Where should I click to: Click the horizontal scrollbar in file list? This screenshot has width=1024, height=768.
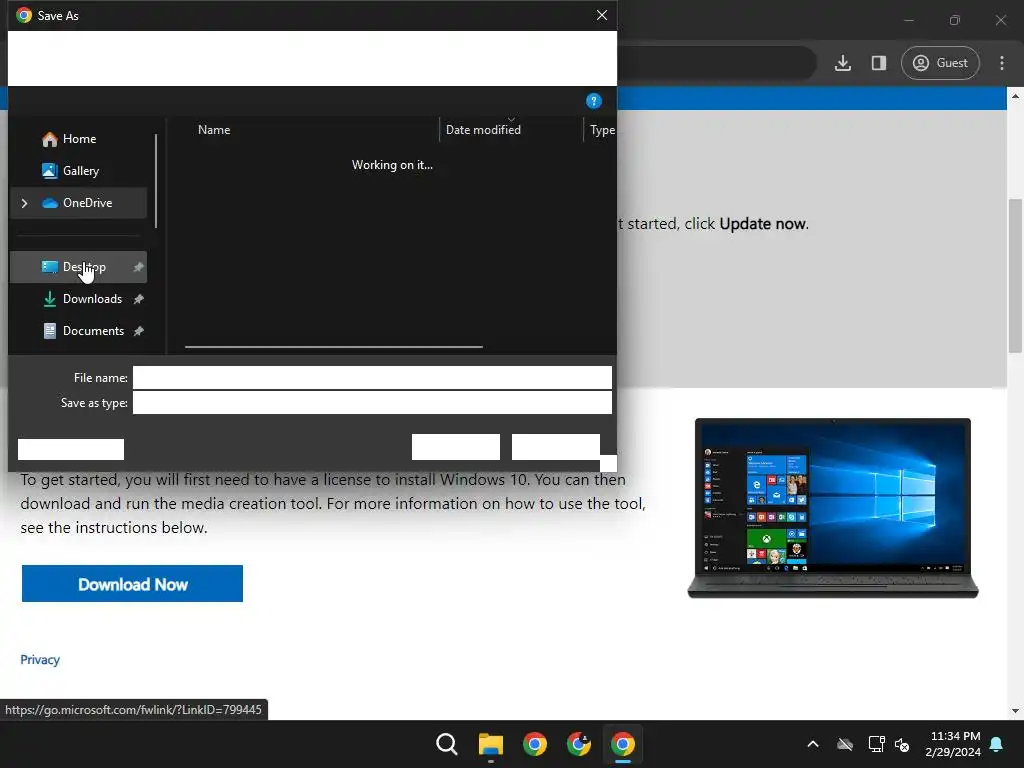coord(334,347)
